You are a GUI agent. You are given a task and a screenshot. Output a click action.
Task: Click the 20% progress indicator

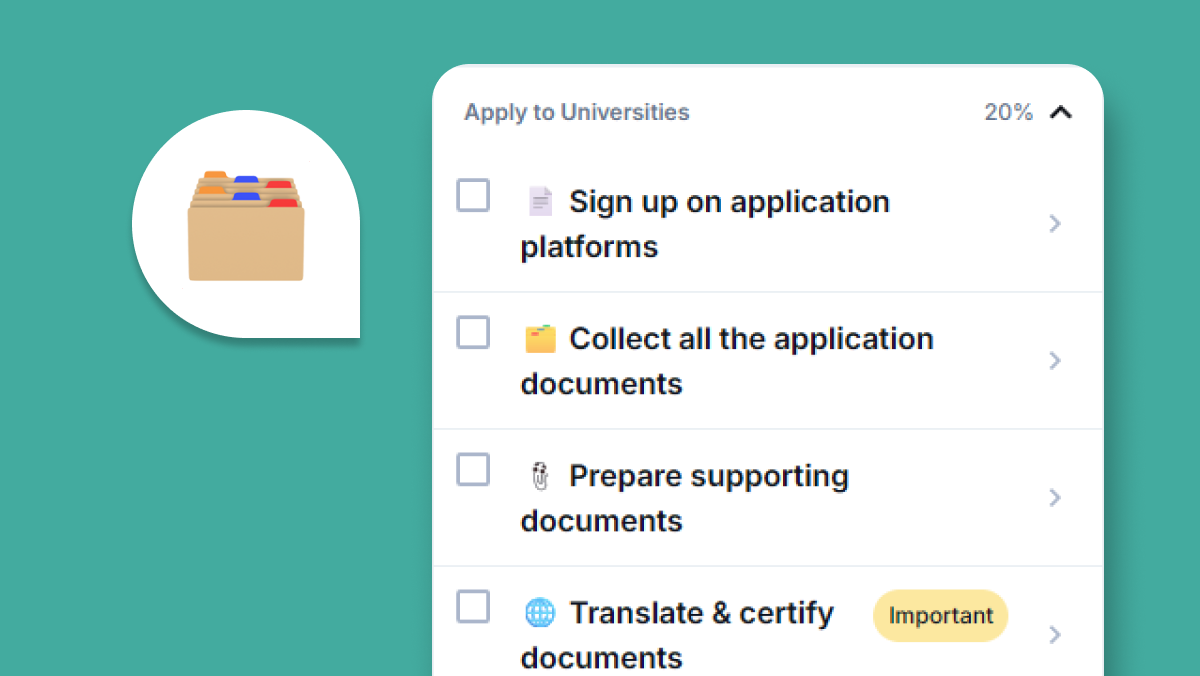click(x=1008, y=113)
